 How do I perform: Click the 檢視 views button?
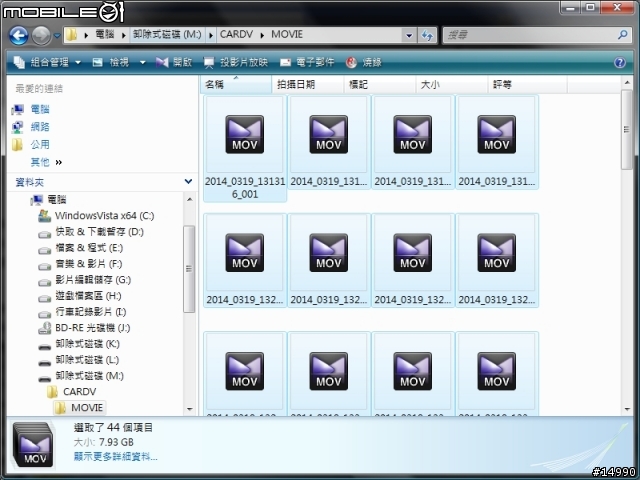pos(111,62)
